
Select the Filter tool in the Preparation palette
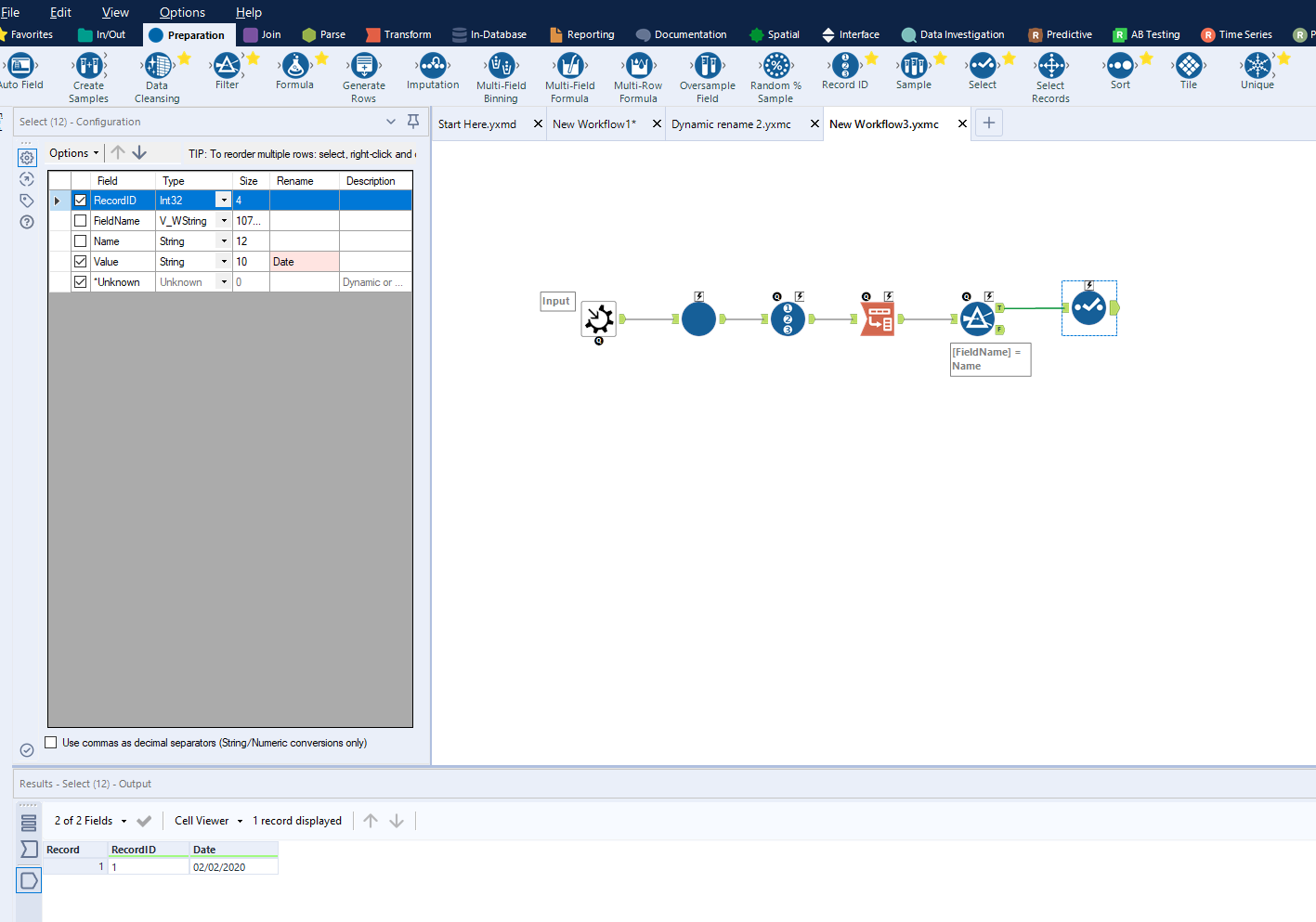pyautogui.click(x=228, y=68)
